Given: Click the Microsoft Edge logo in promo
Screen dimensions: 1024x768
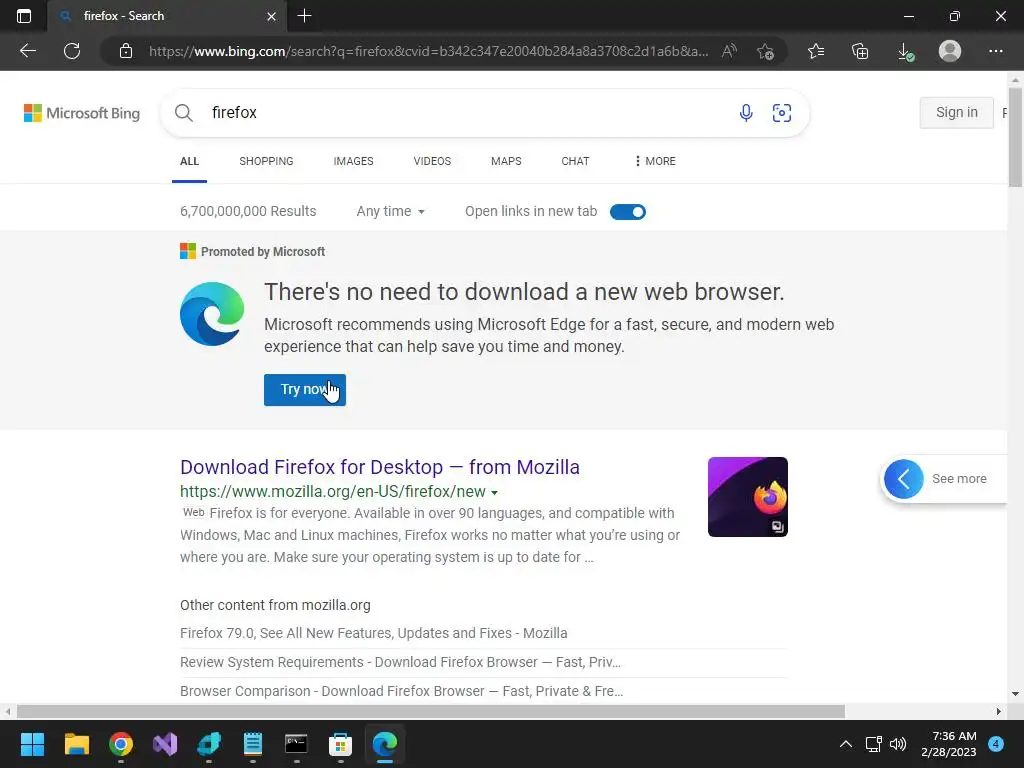Looking at the screenshot, I should 212,314.
